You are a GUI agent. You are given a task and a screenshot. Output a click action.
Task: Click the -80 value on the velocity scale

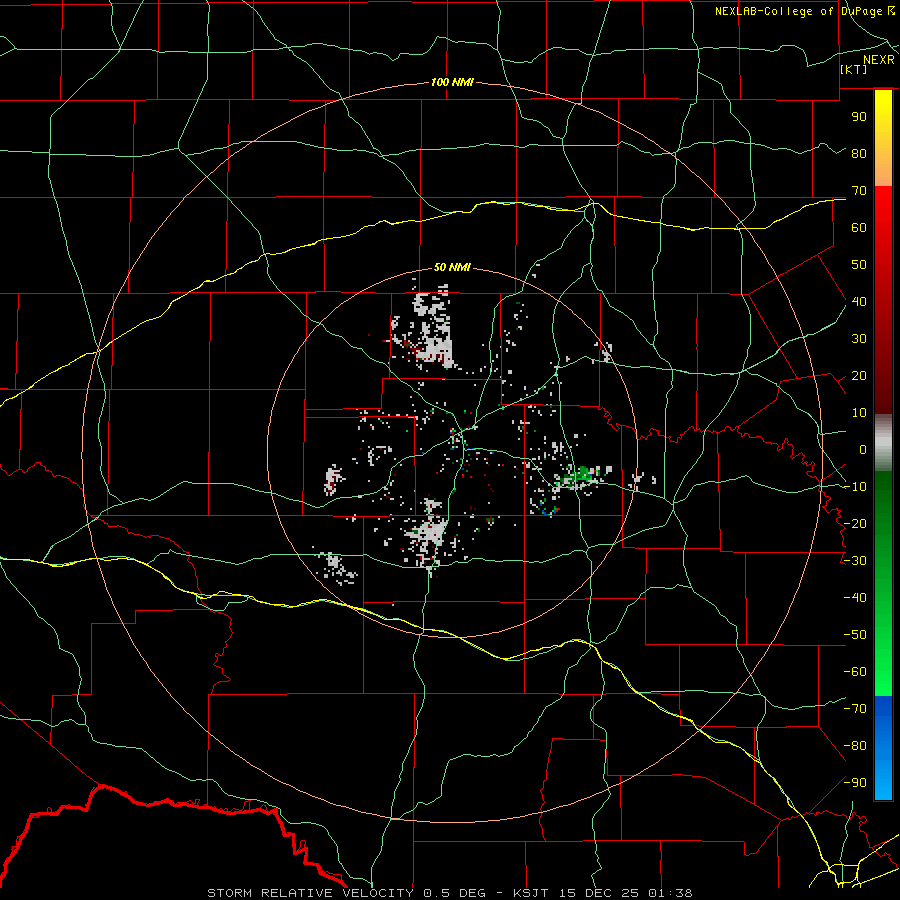pyautogui.click(x=855, y=746)
